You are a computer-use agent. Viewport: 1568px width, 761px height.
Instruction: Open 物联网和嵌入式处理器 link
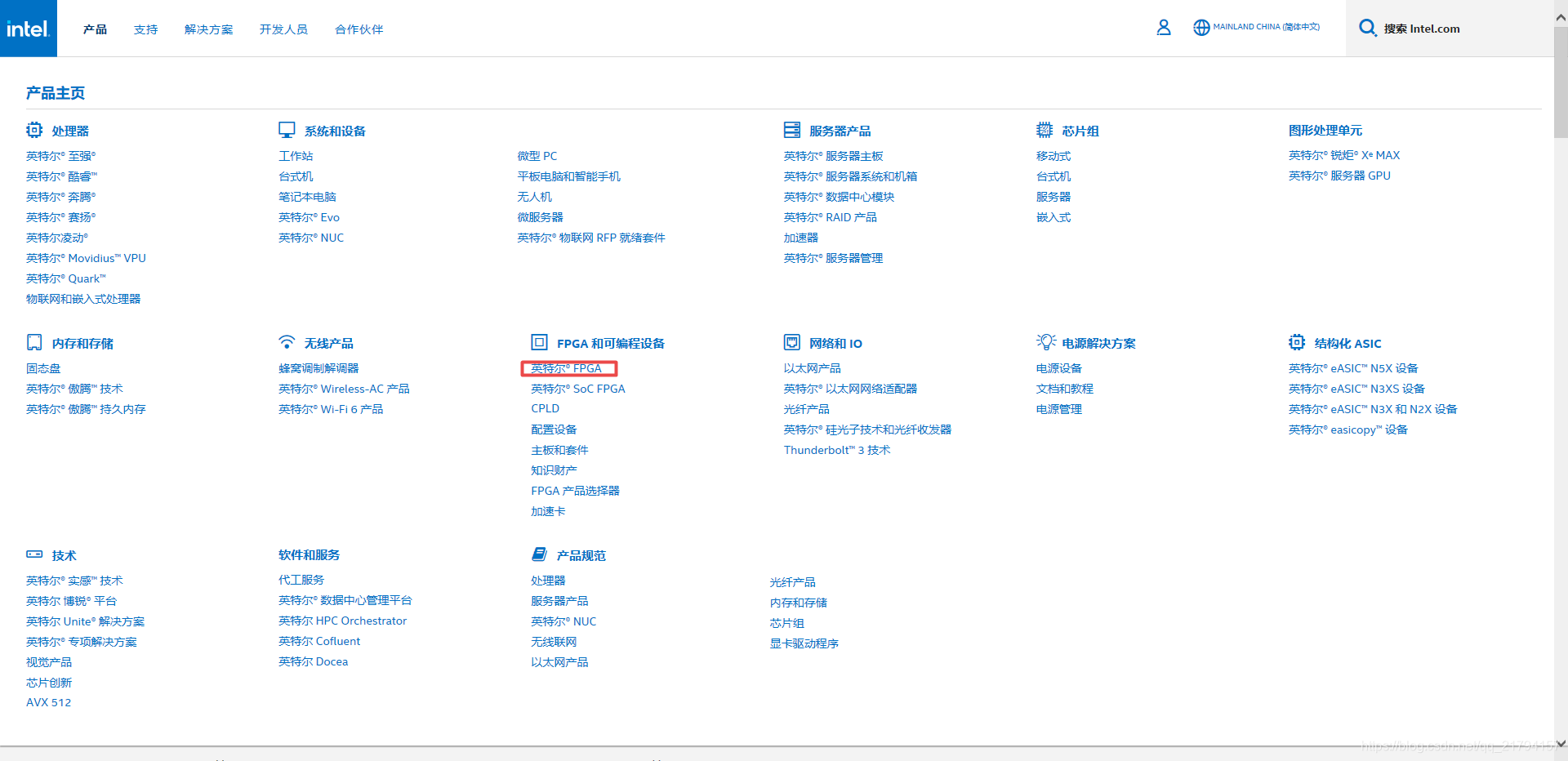83,299
